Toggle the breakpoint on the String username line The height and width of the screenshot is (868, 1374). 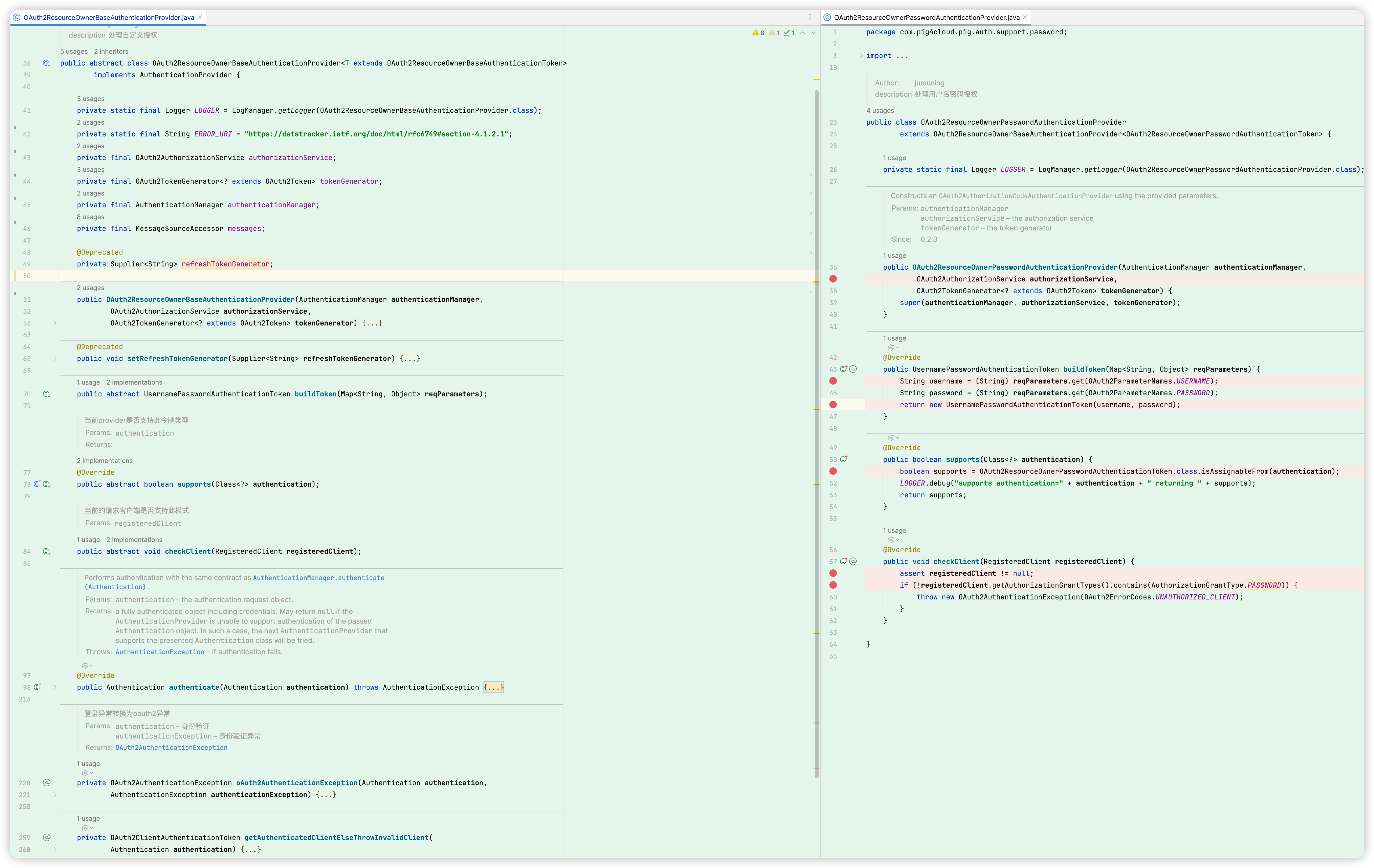[x=833, y=381]
